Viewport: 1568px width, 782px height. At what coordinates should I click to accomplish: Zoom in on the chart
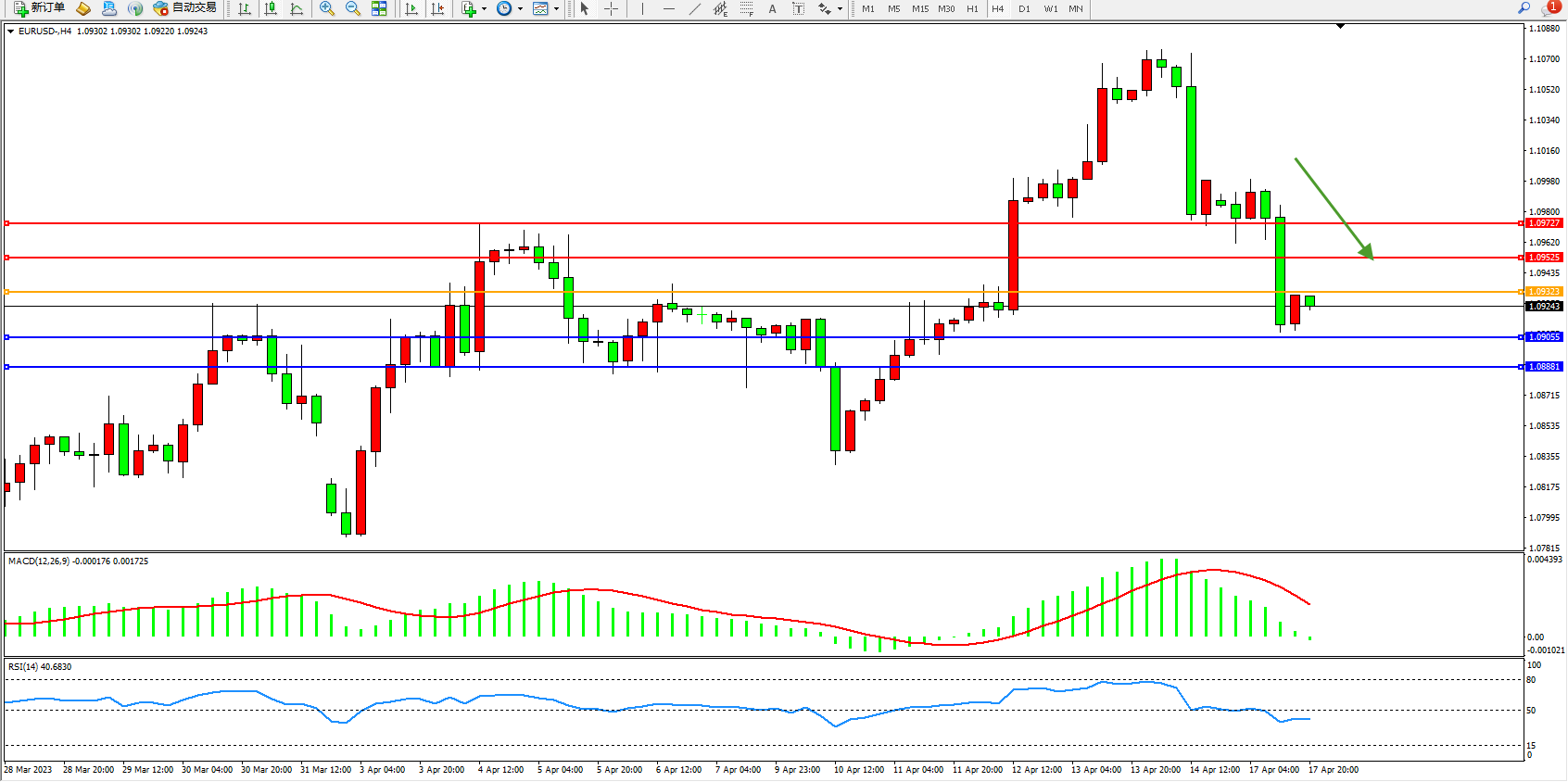tap(327, 8)
